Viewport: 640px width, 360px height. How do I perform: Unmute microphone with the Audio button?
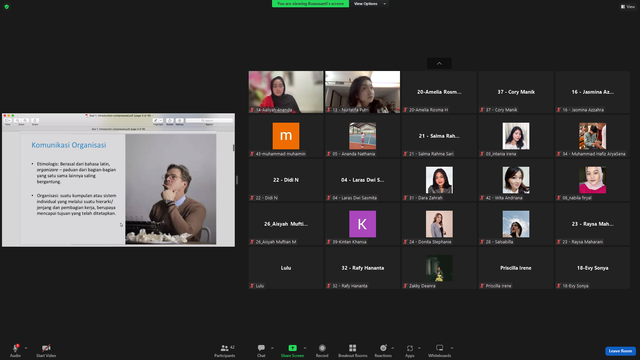click(x=16, y=350)
